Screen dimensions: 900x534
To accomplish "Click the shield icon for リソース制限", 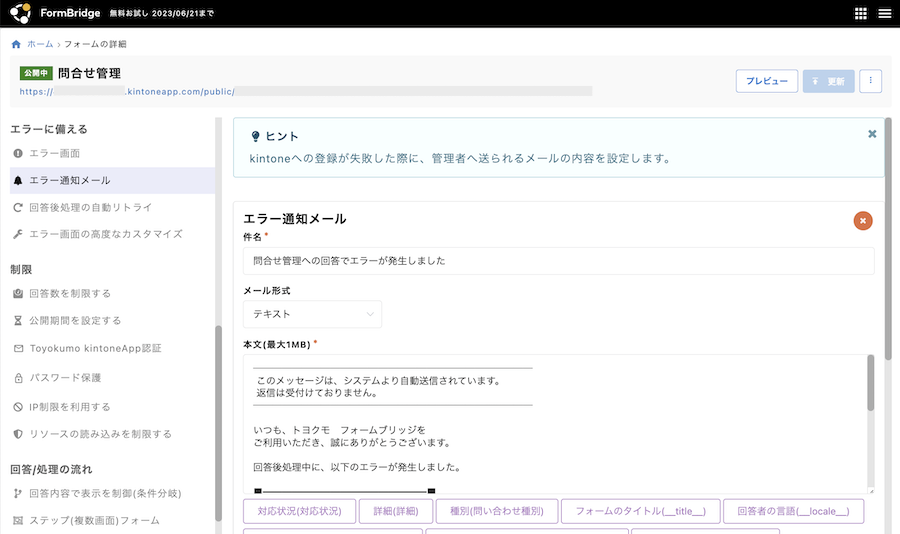I will tap(18, 434).
